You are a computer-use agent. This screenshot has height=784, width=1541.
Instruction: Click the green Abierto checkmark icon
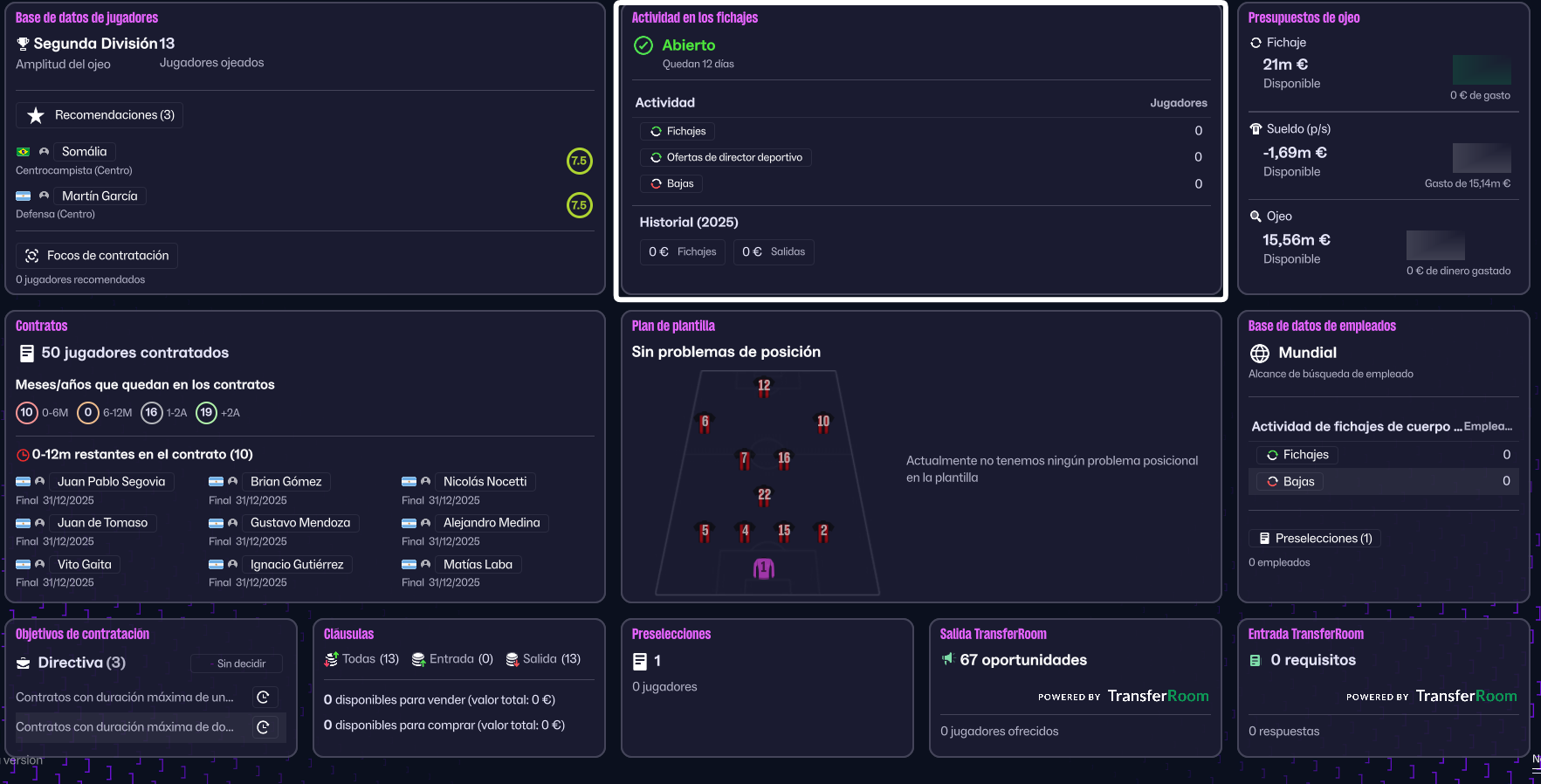(643, 45)
